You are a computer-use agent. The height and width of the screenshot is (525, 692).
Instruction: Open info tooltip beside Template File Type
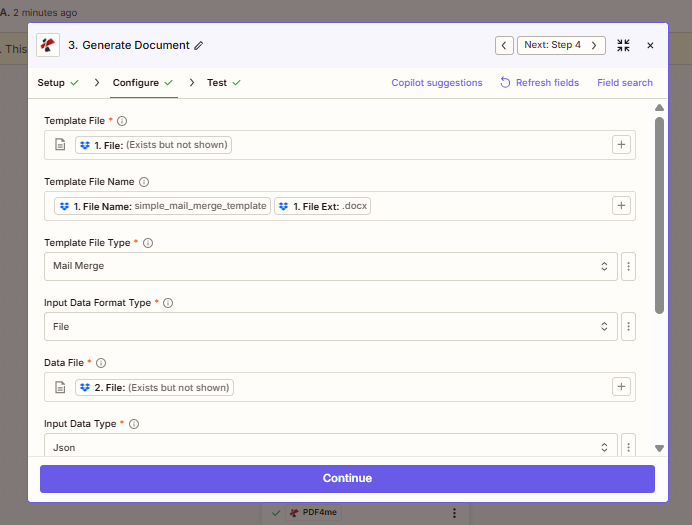(148, 243)
